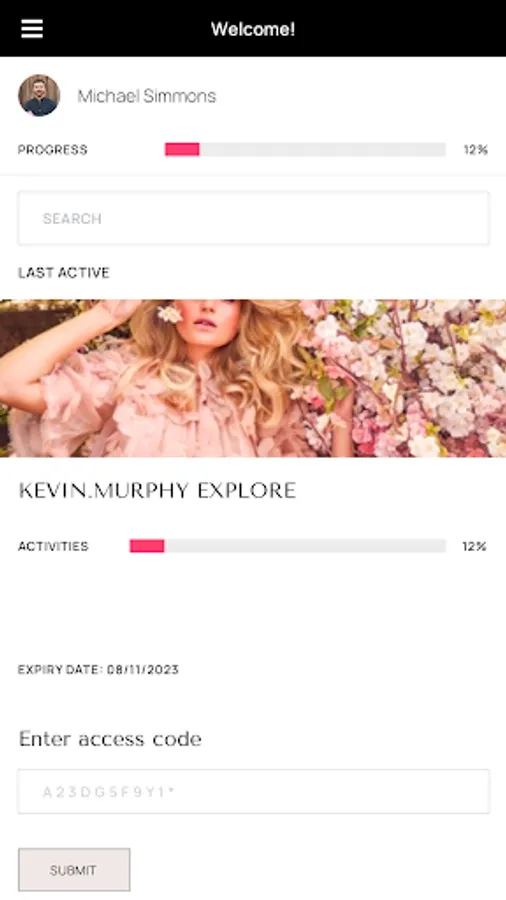Click the SUBMIT button
Image resolution: width=506 pixels, height=900 pixels.
[x=74, y=870]
